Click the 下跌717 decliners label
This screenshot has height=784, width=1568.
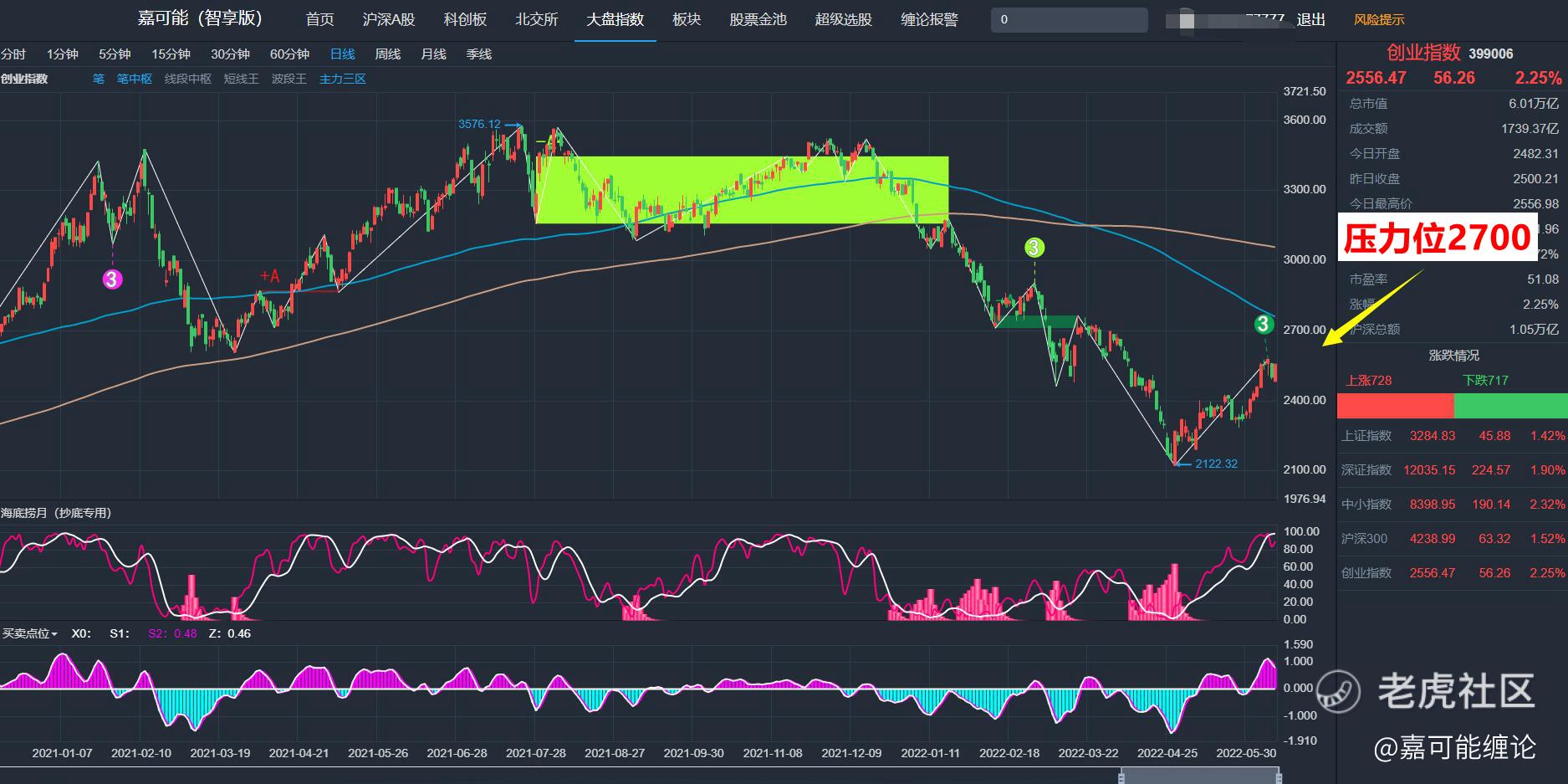coord(1485,381)
